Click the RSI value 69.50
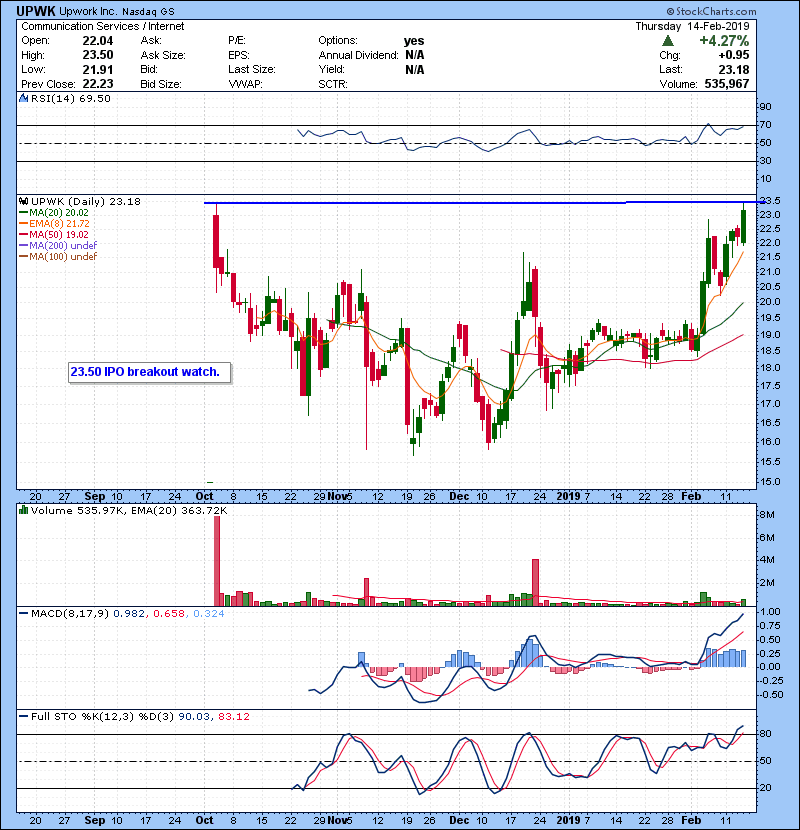 click(96, 98)
